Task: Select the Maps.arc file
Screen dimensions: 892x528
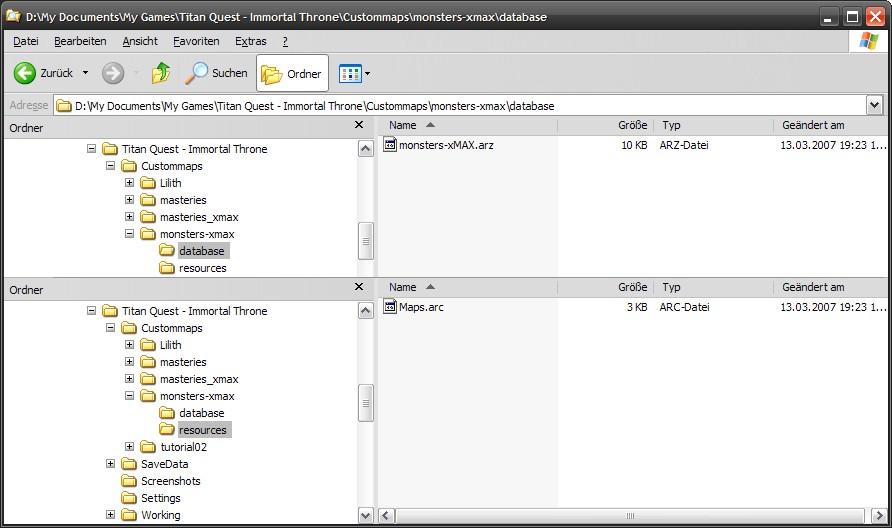Action: (420, 307)
